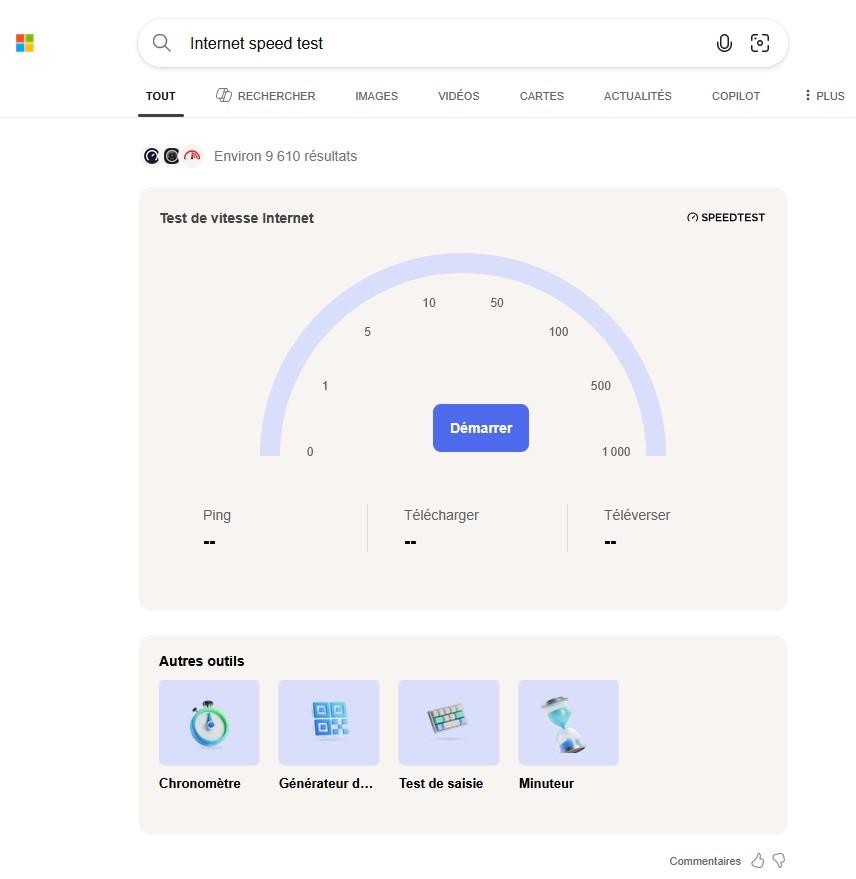856x879 pixels.
Task: Open the COPILOT tab
Action: 735,96
